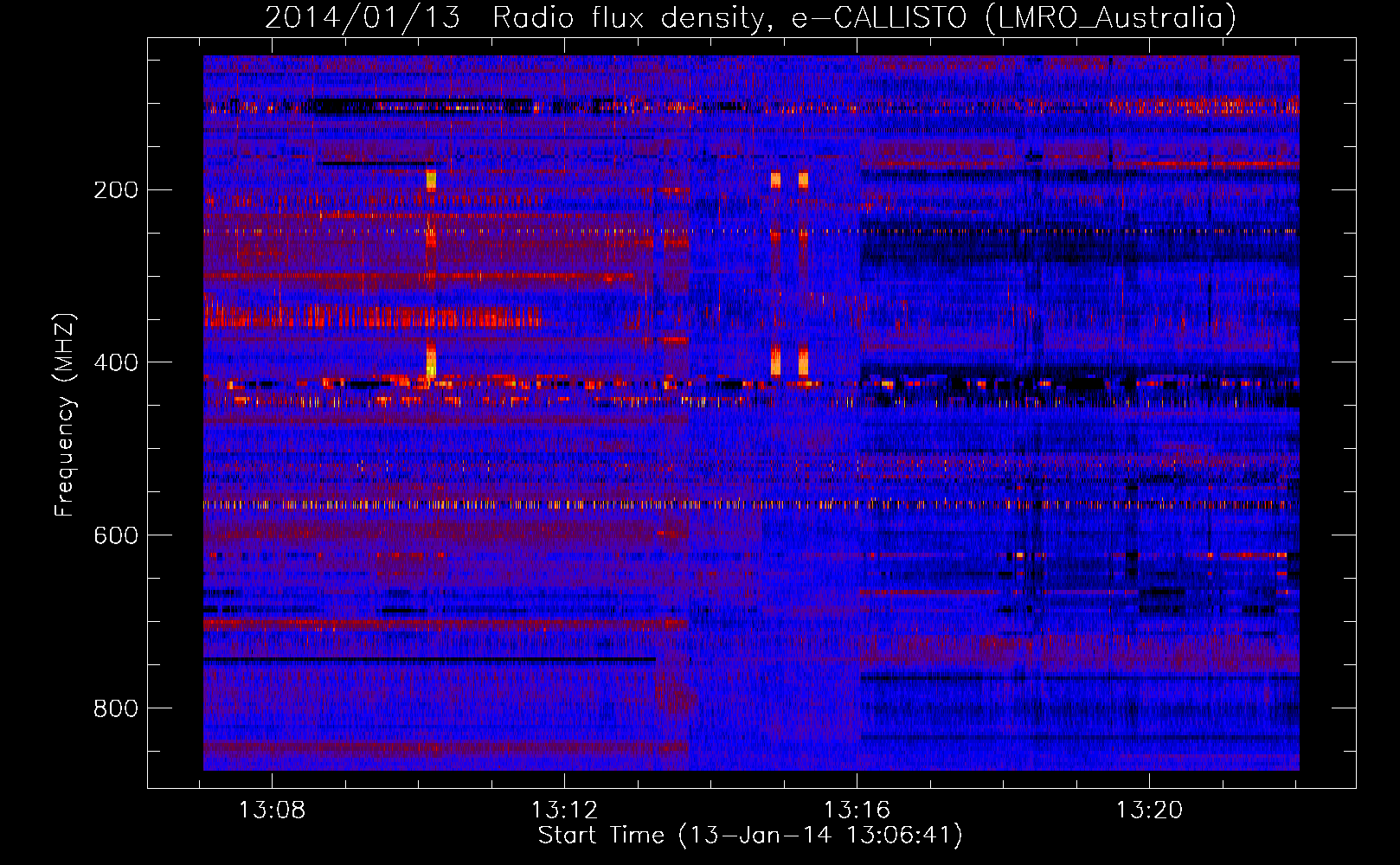Click the 13:20 time tick label

1149,811
